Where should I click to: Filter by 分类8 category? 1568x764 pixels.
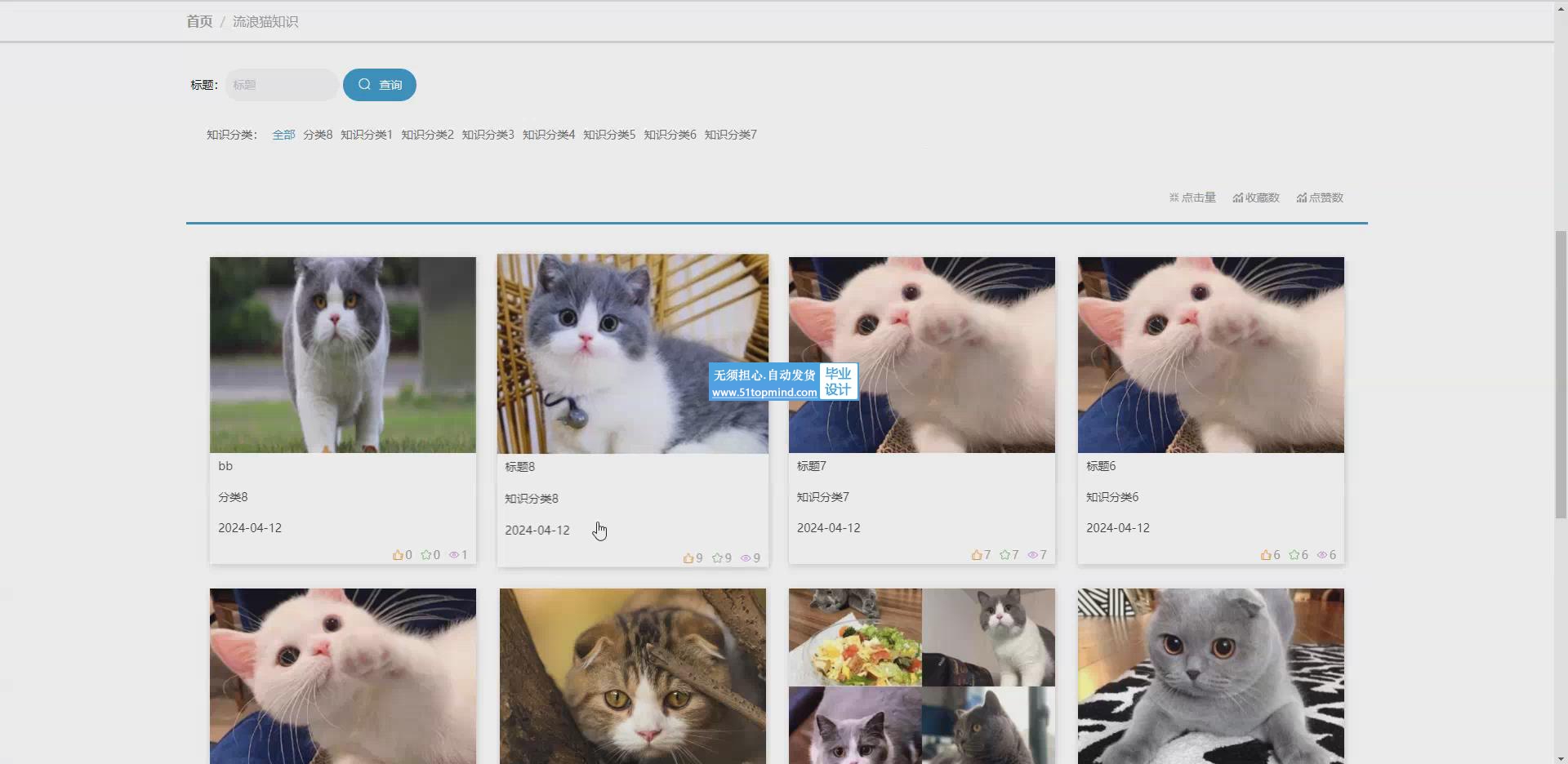[x=318, y=135]
